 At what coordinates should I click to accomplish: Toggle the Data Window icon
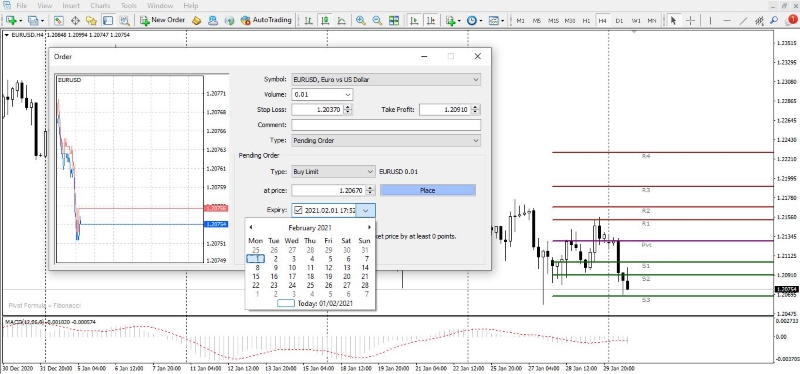[x=75, y=20]
